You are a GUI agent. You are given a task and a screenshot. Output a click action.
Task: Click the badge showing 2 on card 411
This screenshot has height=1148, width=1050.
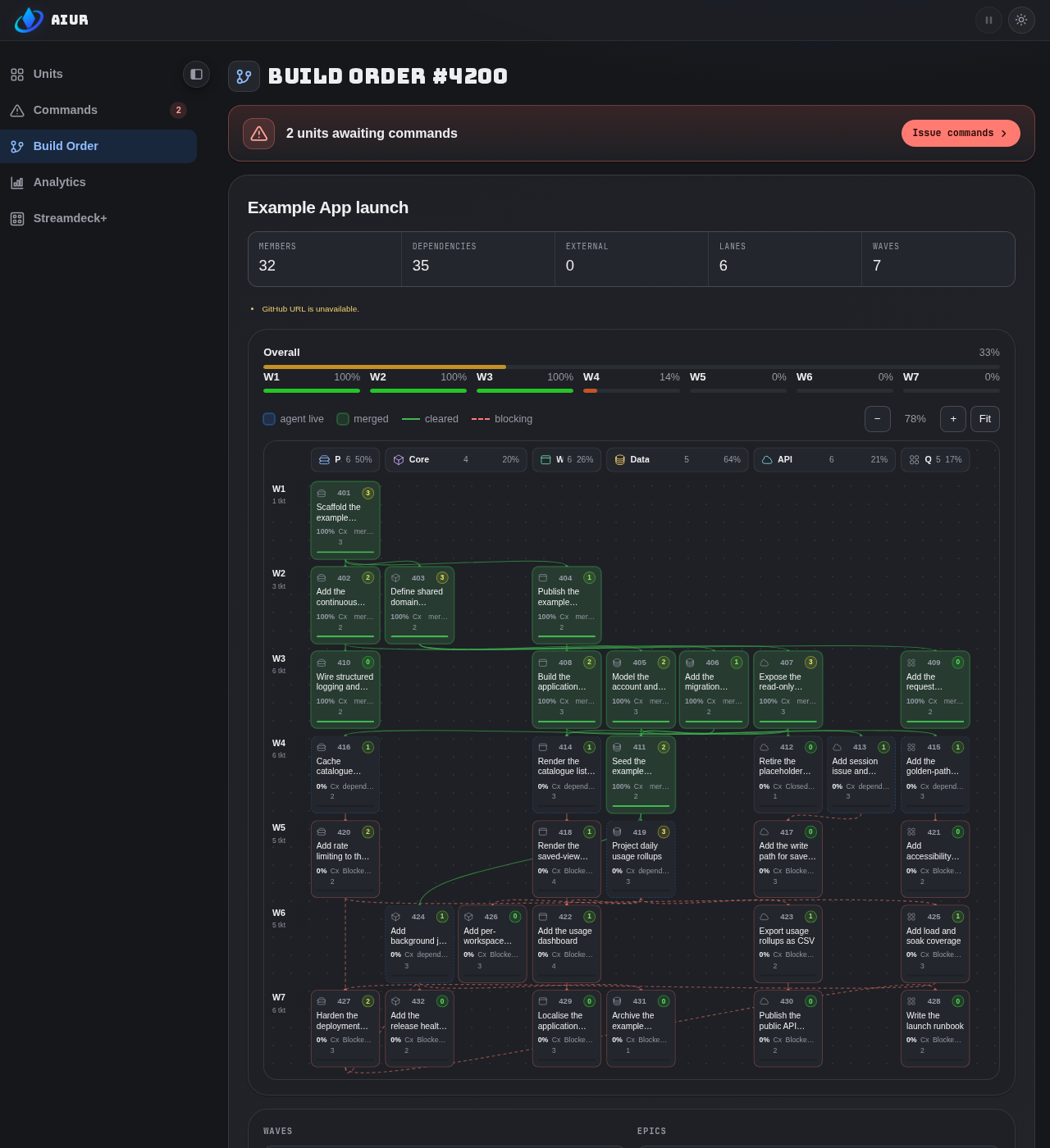point(664,747)
